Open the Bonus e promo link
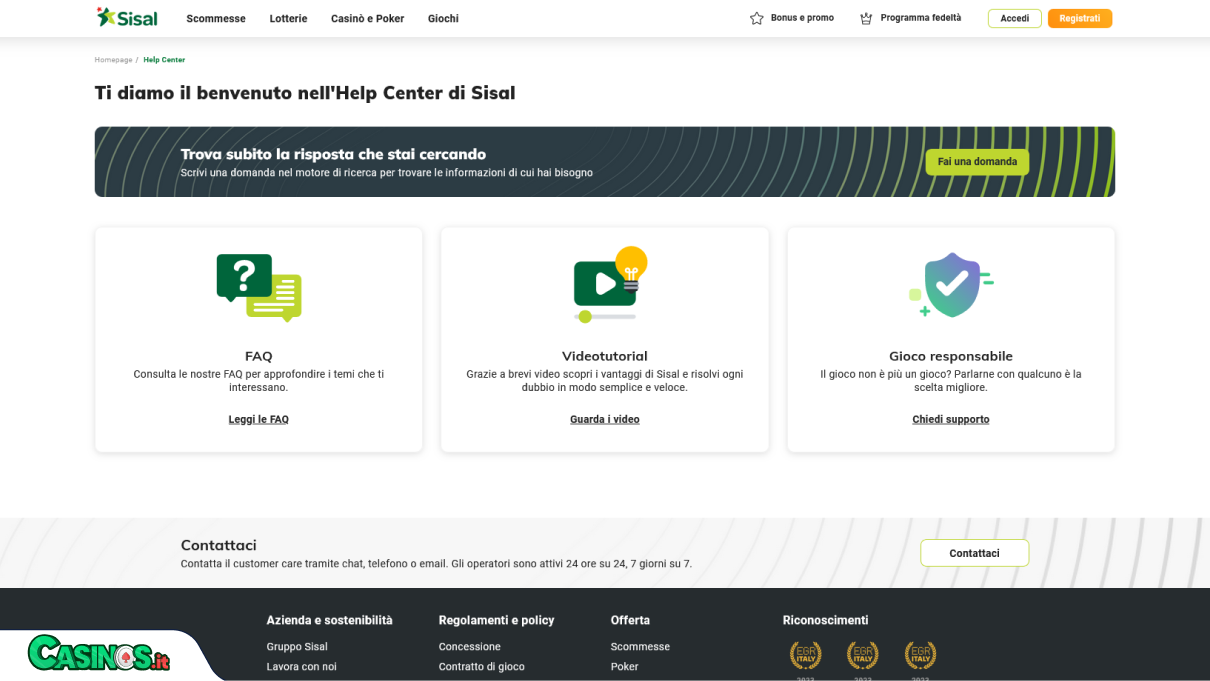The width and height of the screenshot is (1210, 681). click(802, 18)
